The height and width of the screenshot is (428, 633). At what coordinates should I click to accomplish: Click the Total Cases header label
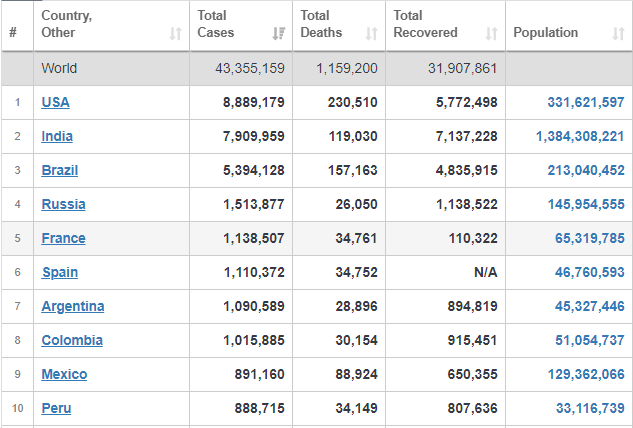coord(216,24)
